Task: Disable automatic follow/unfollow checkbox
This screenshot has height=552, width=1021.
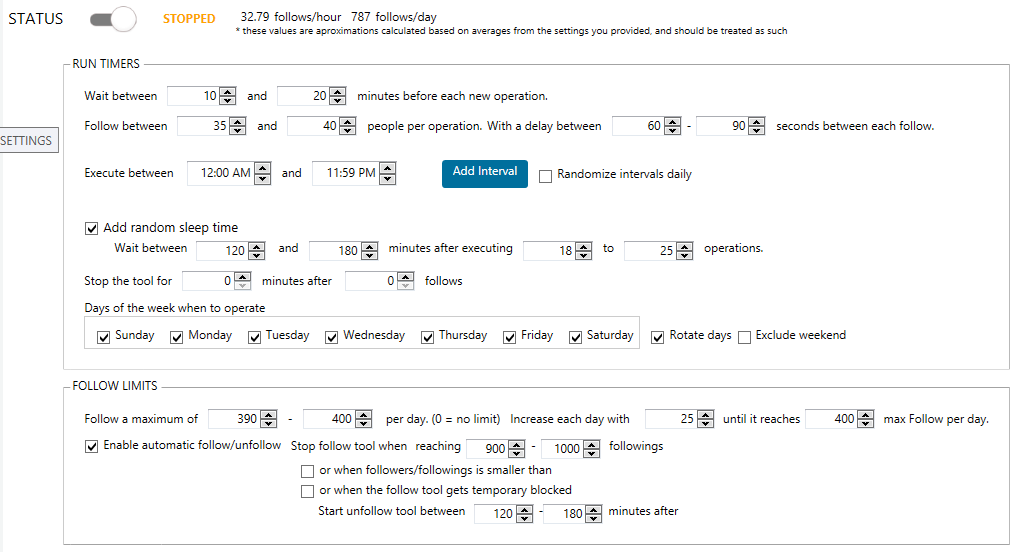Action: 92,447
